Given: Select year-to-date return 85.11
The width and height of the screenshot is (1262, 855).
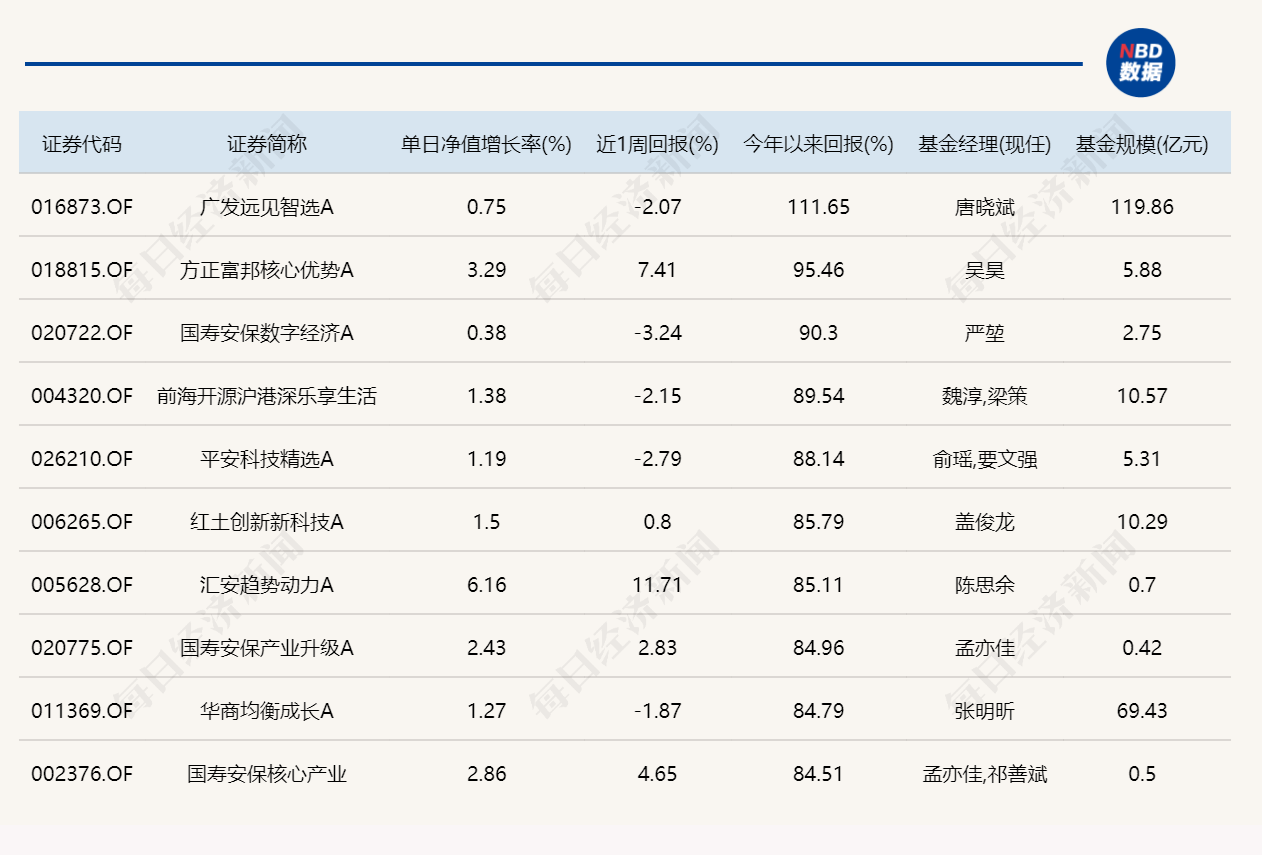Looking at the screenshot, I should (x=818, y=585).
